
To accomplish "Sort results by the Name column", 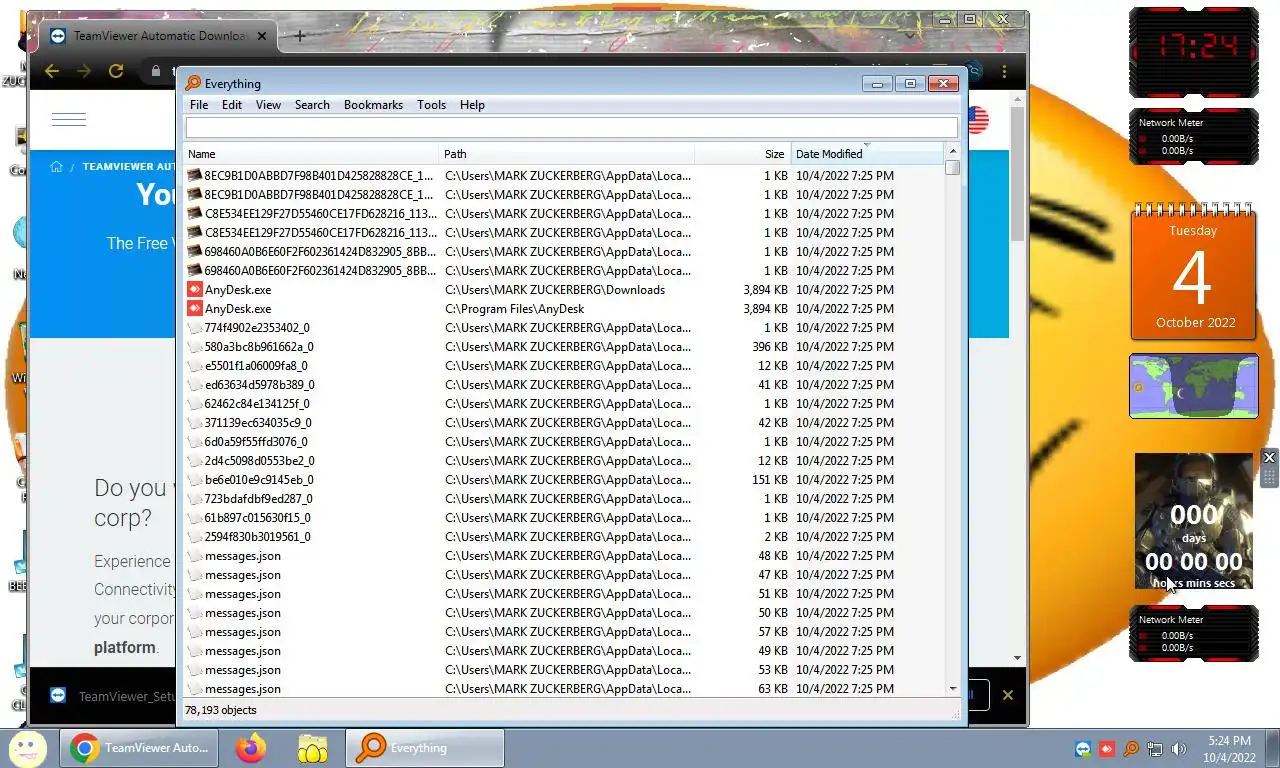I will pyautogui.click(x=312, y=154).
